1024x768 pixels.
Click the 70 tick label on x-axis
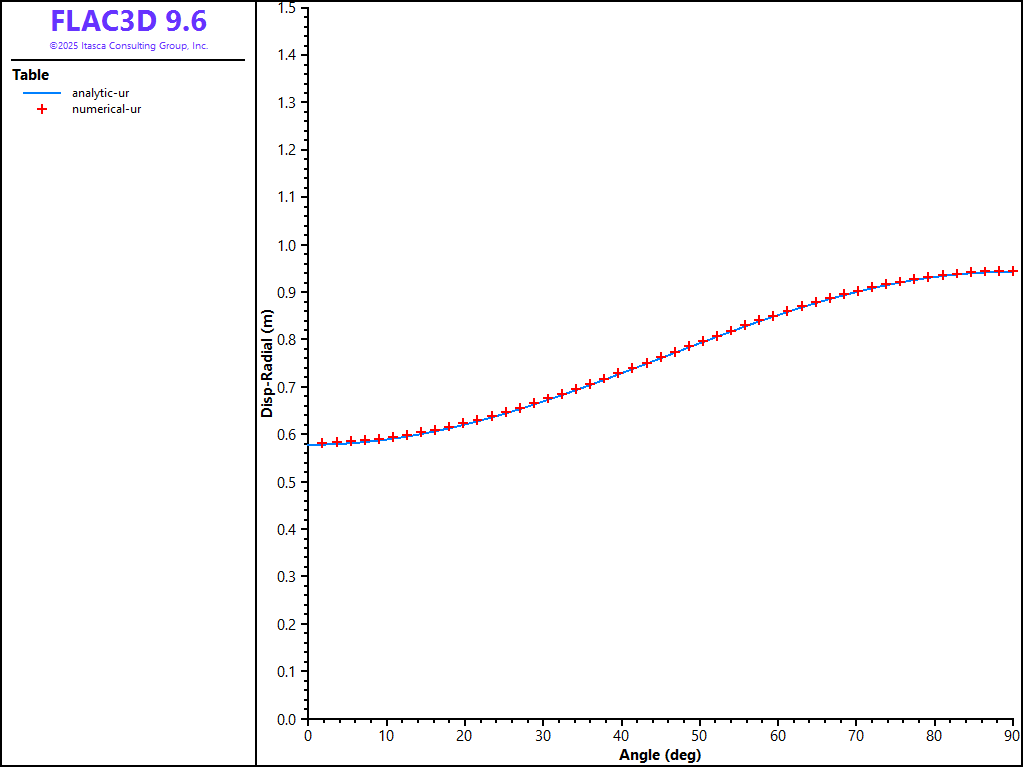(x=857, y=737)
